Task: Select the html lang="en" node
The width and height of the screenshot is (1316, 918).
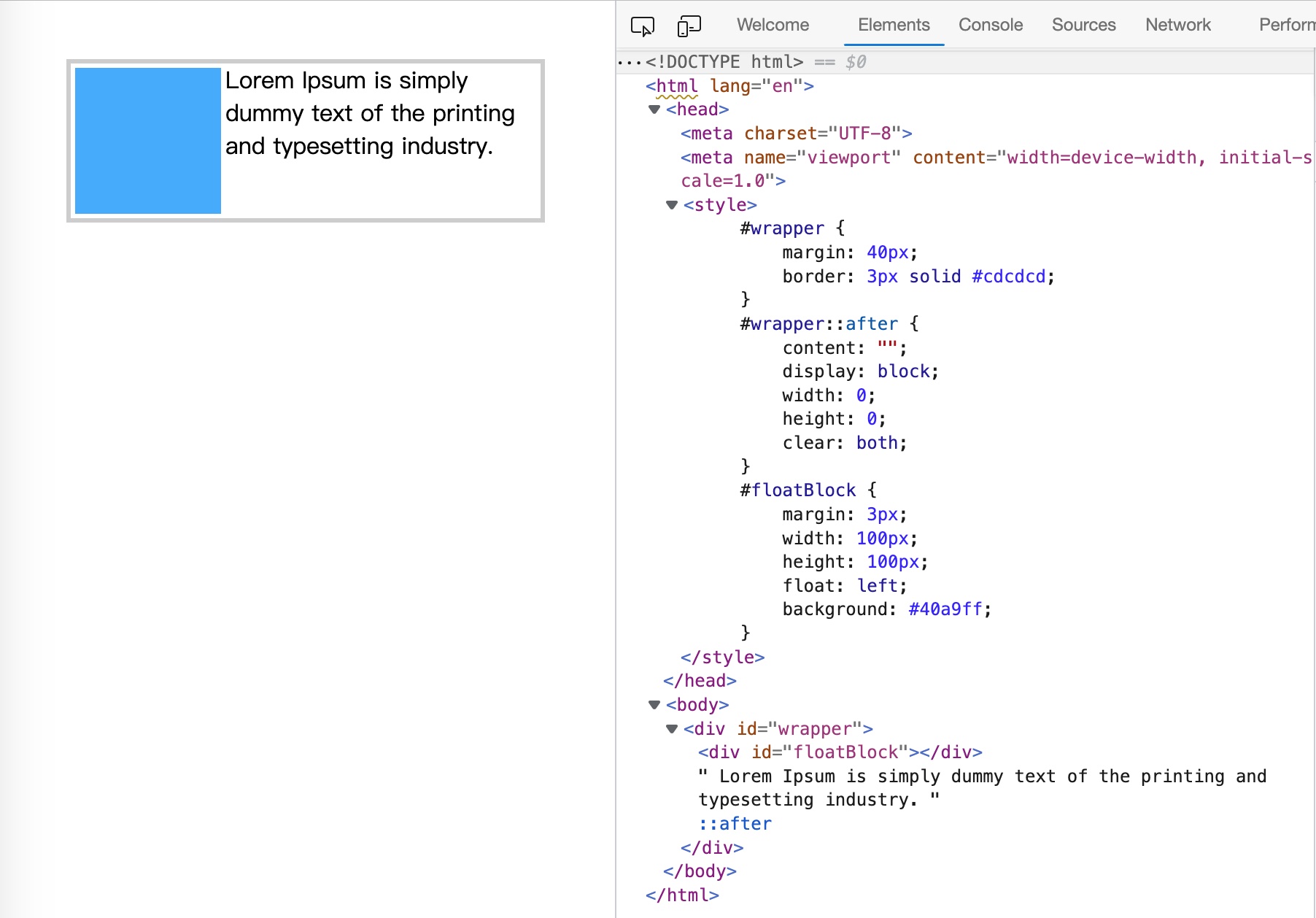Action: click(729, 86)
